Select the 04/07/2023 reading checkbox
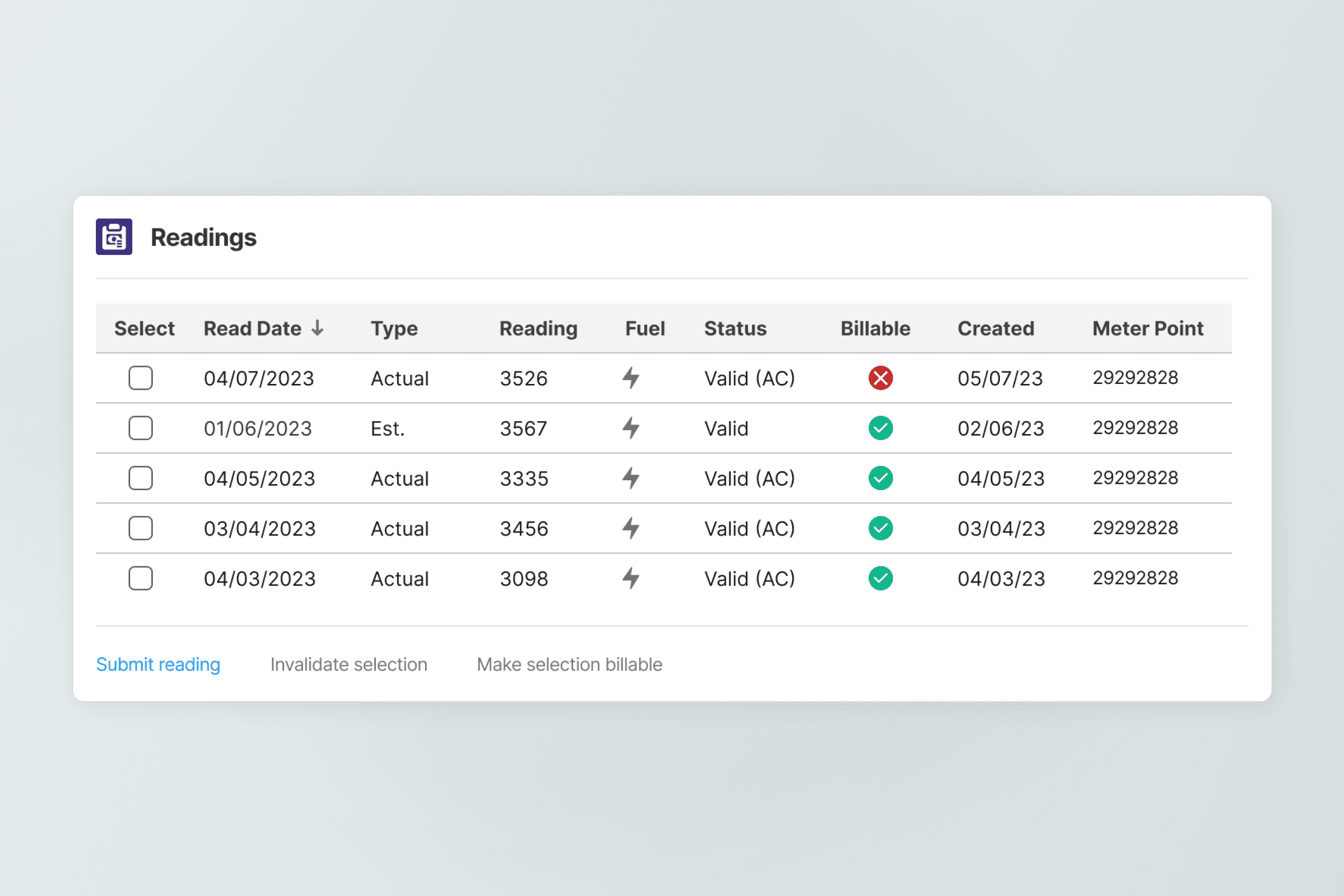 tap(141, 378)
